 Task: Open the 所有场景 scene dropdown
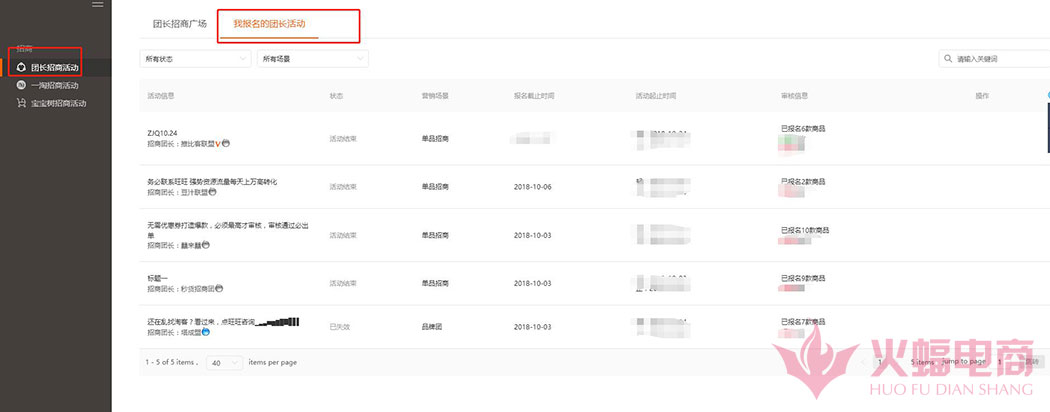(313, 59)
